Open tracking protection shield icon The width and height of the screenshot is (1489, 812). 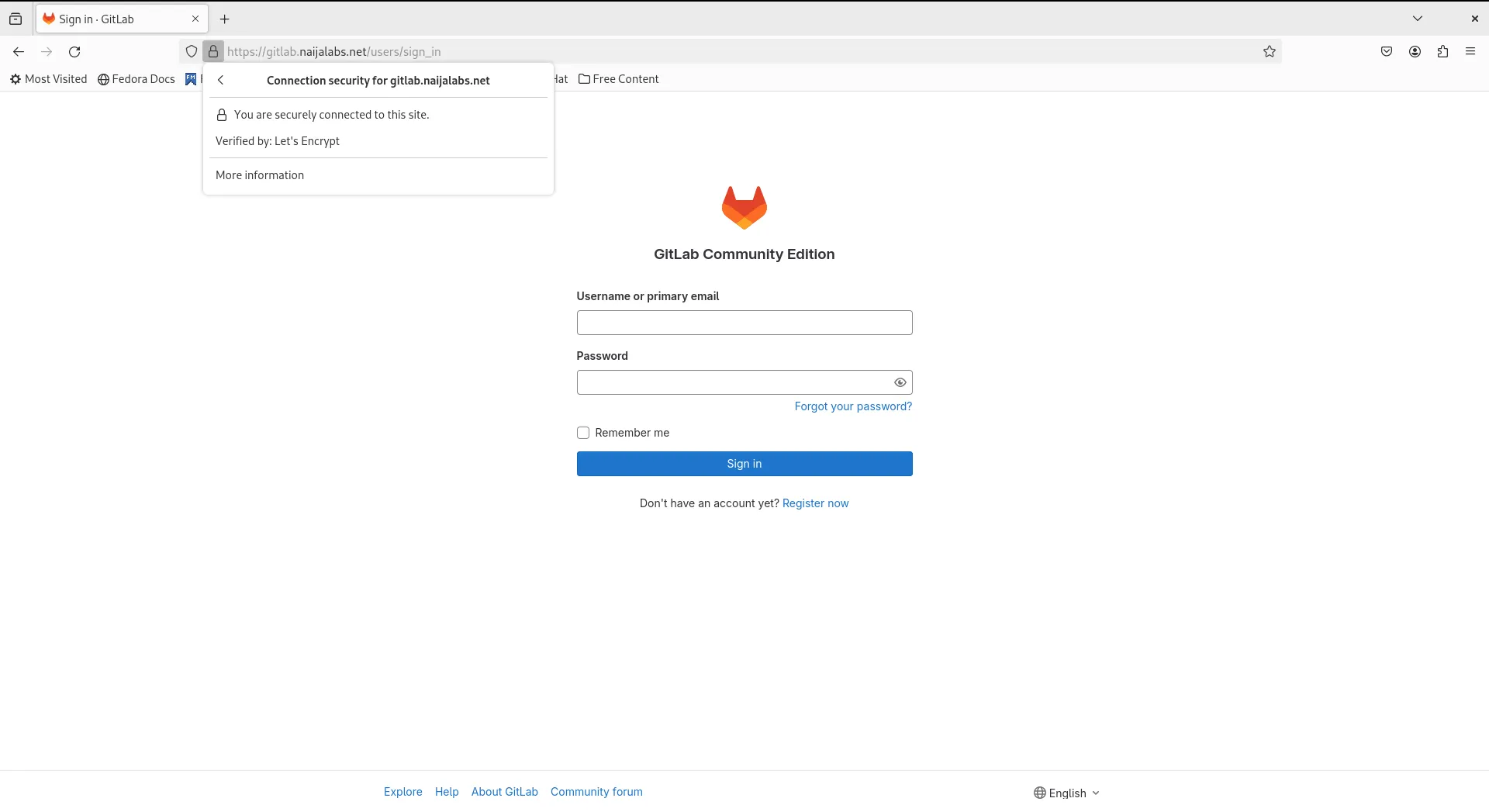coord(192,52)
